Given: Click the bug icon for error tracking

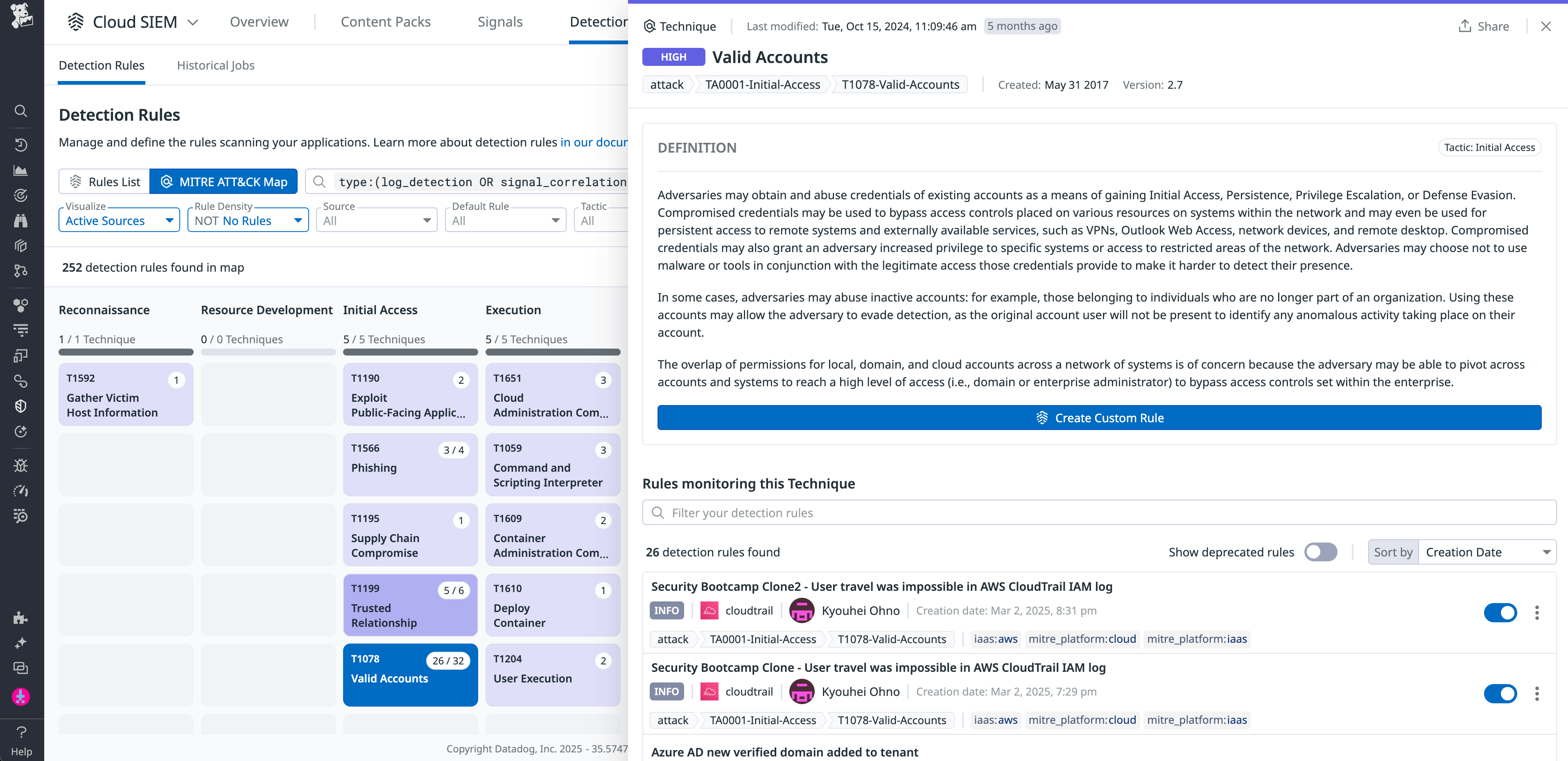Looking at the screenshot, I should pyautogui.click(x=21, y=465).
